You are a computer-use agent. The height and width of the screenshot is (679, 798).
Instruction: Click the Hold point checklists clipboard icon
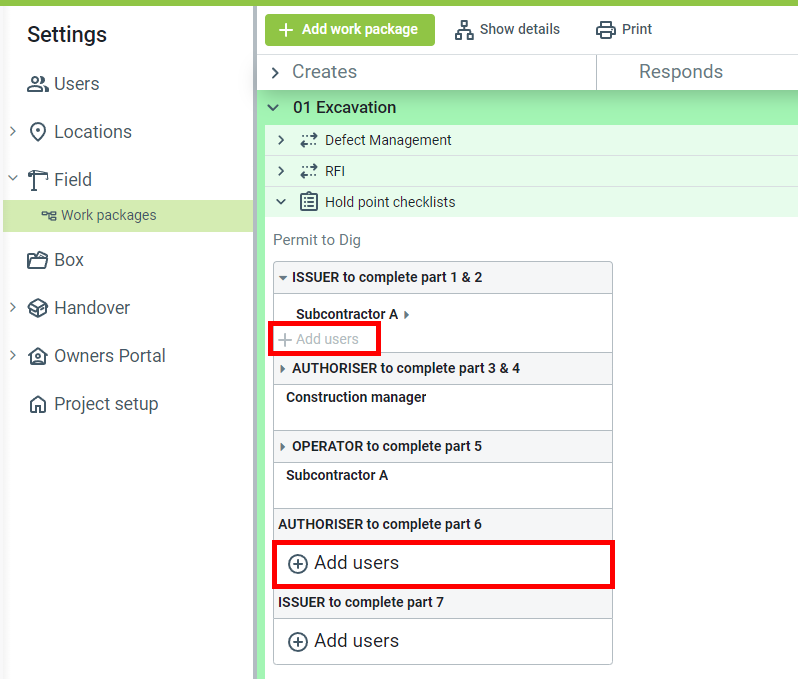pyautogui.click(x=308, y=202)
